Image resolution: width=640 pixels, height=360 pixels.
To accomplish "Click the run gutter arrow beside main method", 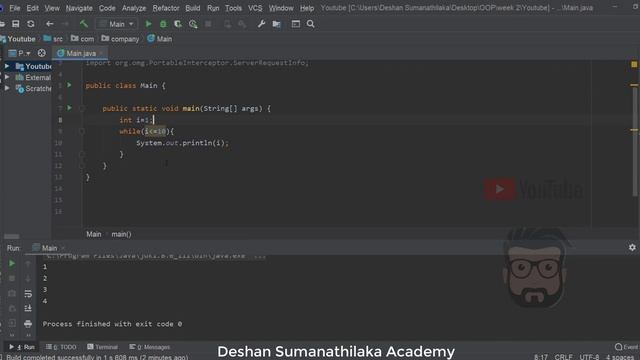I will pos(69,108).
